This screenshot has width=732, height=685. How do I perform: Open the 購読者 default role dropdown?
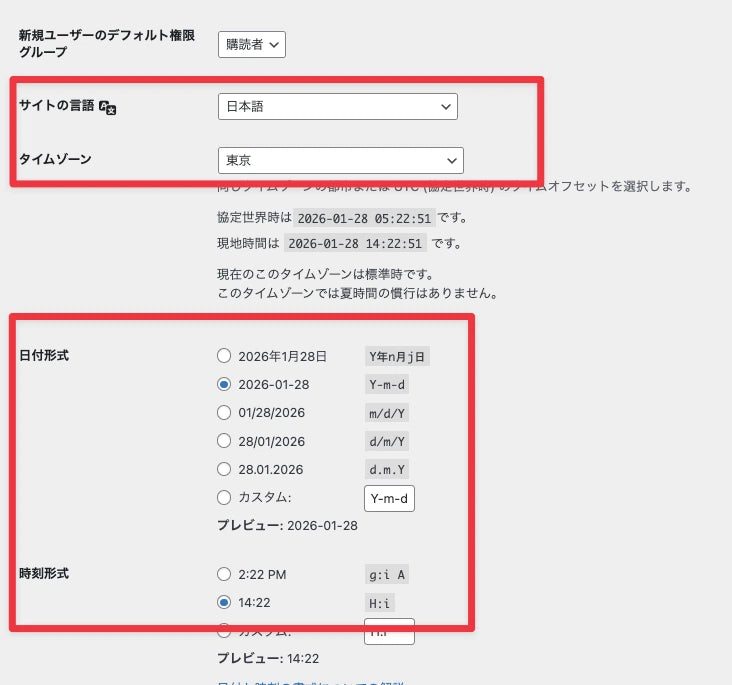[x=252, y=44]
